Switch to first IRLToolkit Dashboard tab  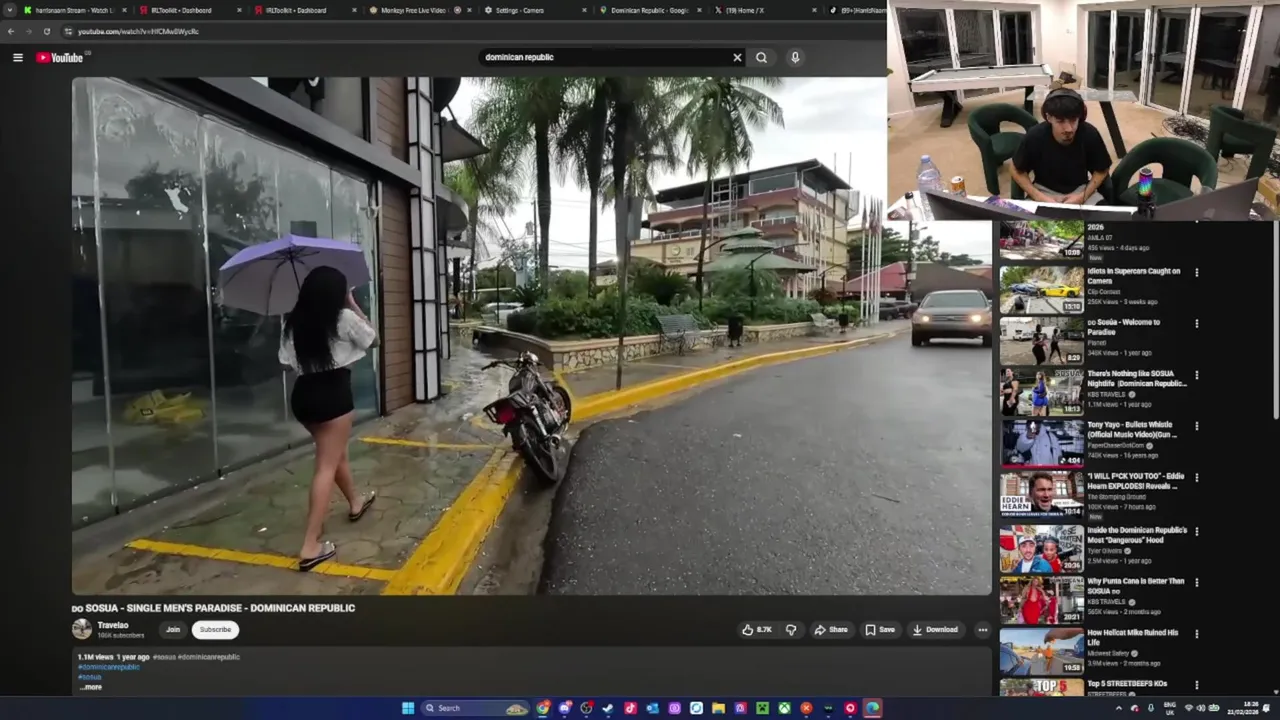click(188, 10)
